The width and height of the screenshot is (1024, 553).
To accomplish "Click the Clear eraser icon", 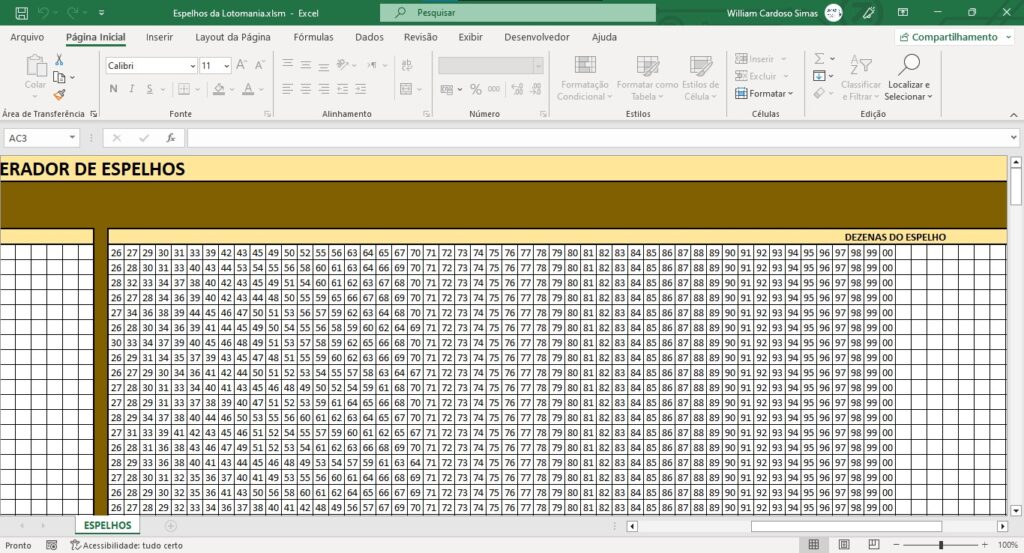I will pyautogui.click(x=819, y=94).
